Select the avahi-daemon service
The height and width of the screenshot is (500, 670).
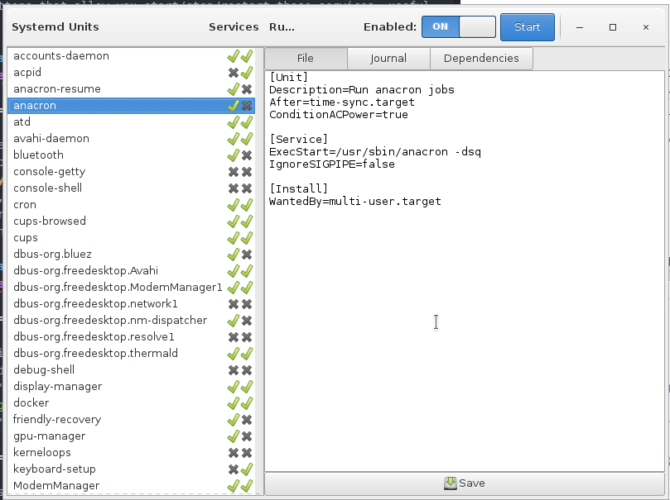click(131, 138)
